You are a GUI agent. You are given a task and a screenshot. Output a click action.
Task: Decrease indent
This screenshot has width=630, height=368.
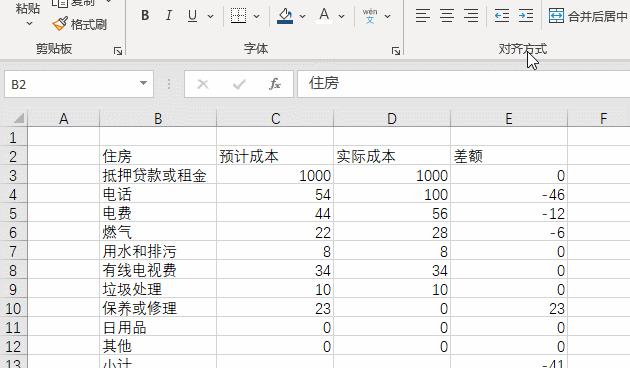(502, 16)
